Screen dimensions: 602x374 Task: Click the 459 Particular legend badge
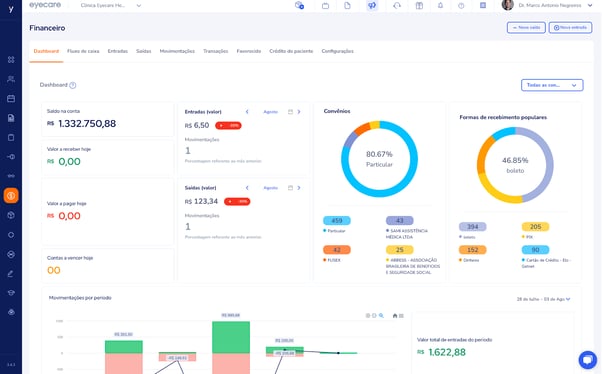pyautogui.click(x=337, y=220)
